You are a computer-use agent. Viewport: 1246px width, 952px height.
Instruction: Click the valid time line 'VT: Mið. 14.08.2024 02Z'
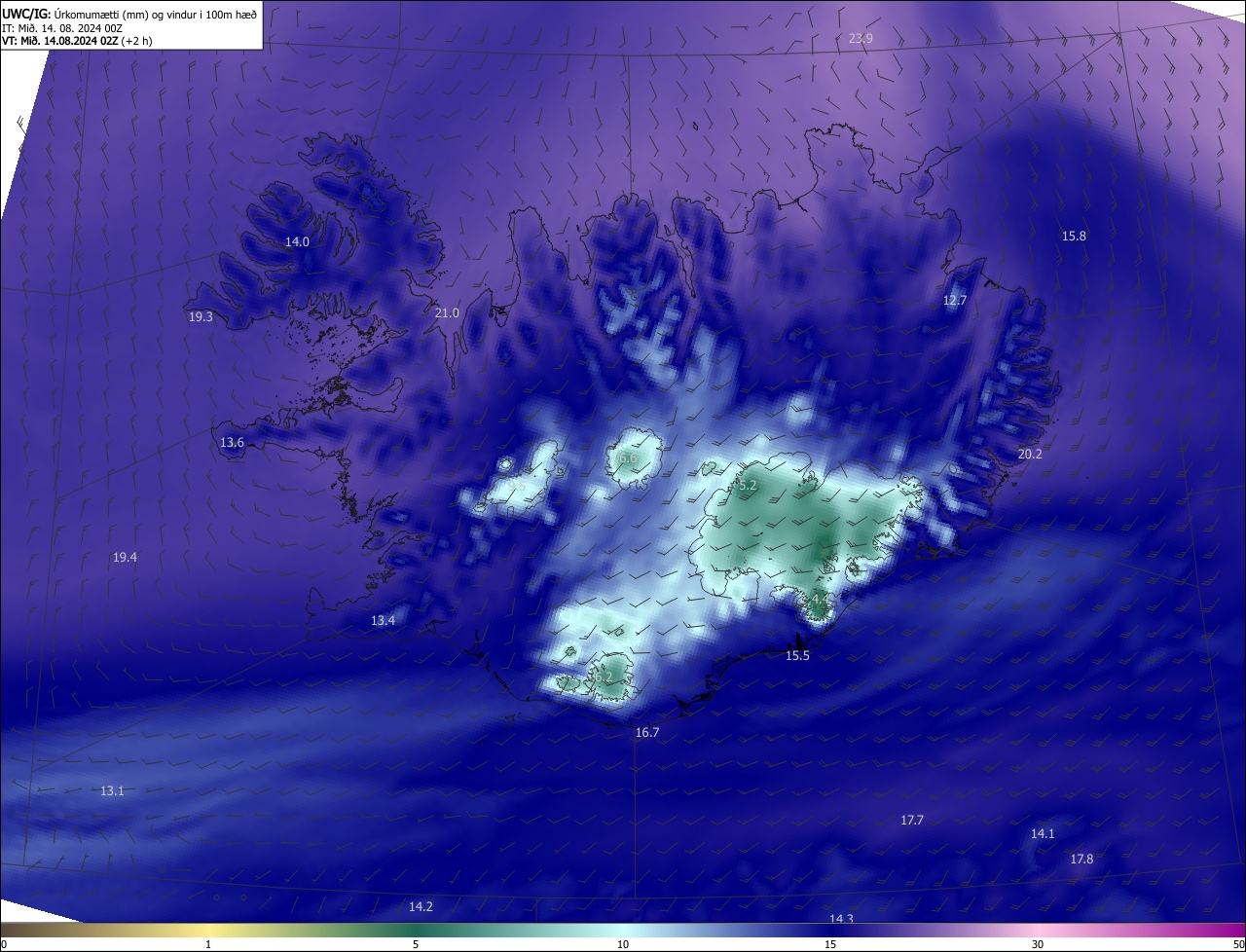tap(60, 41)
